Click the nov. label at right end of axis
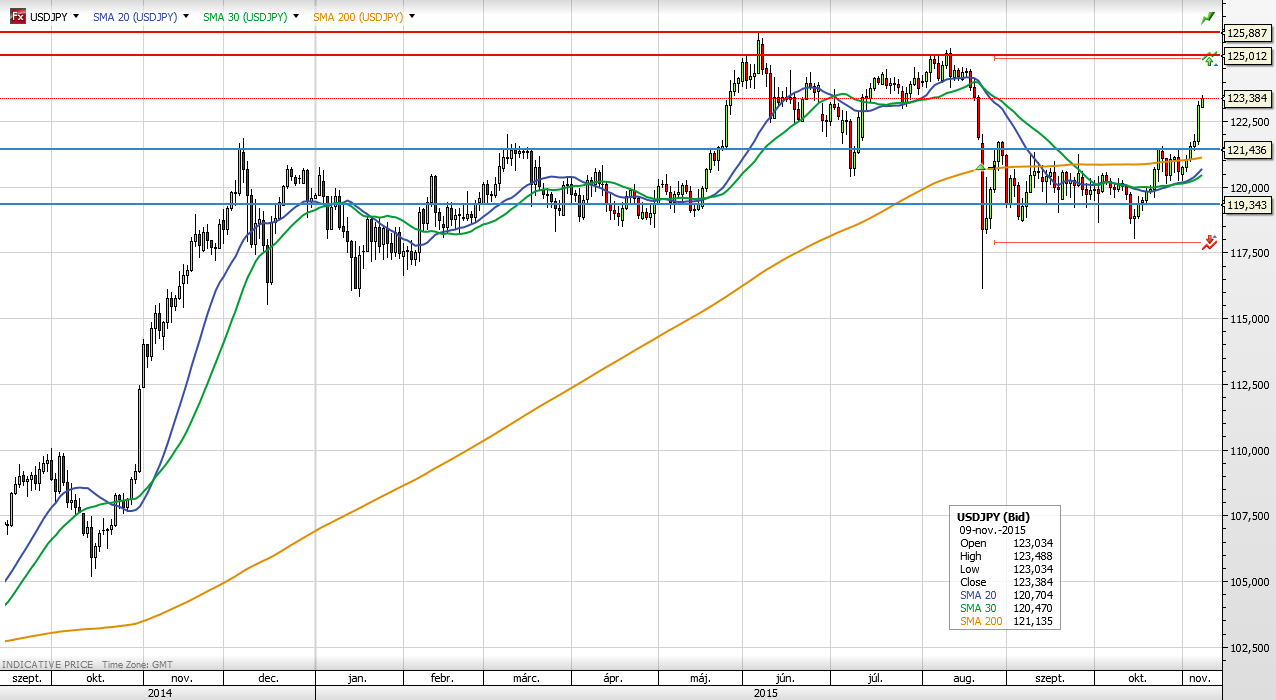 1198,678
